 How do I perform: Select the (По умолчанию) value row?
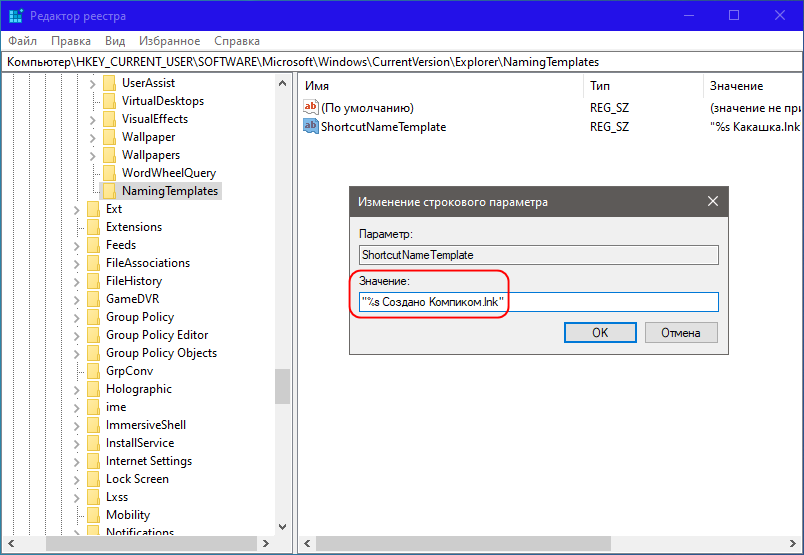click(367, 108)
